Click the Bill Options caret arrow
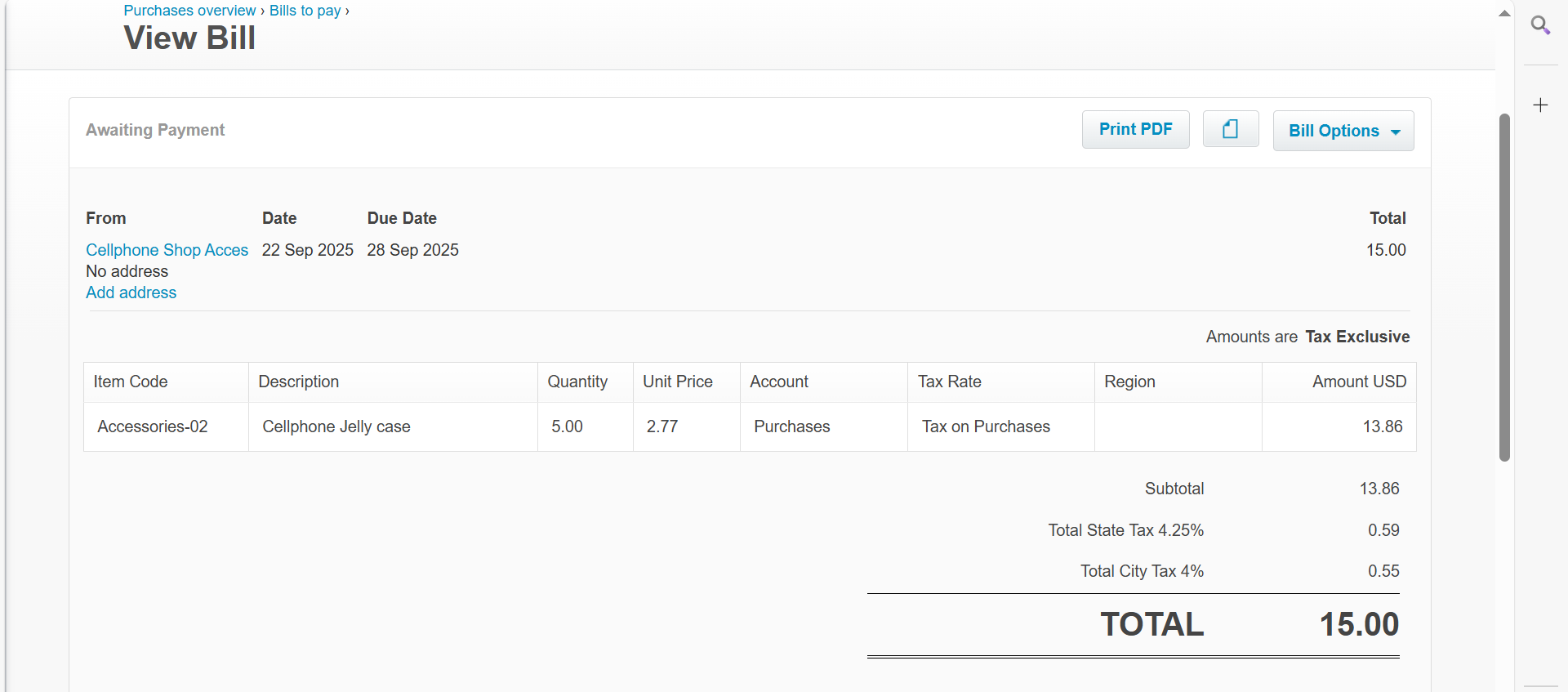This screenshot has height=692, width=1568. point(1396,132)
